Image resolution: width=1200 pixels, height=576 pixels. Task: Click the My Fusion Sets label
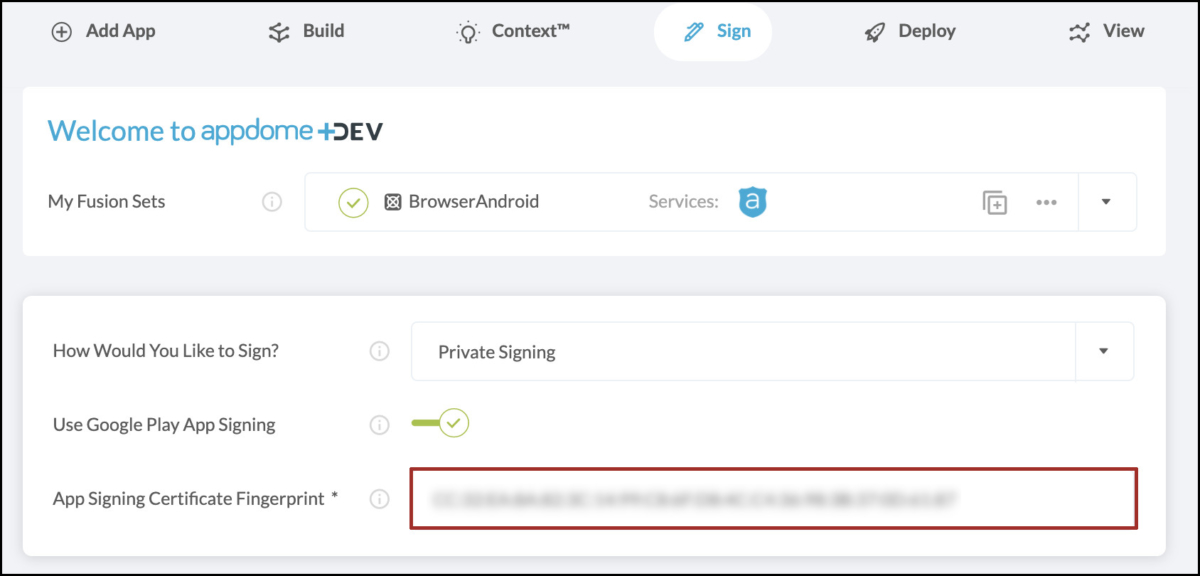point(106,201)
